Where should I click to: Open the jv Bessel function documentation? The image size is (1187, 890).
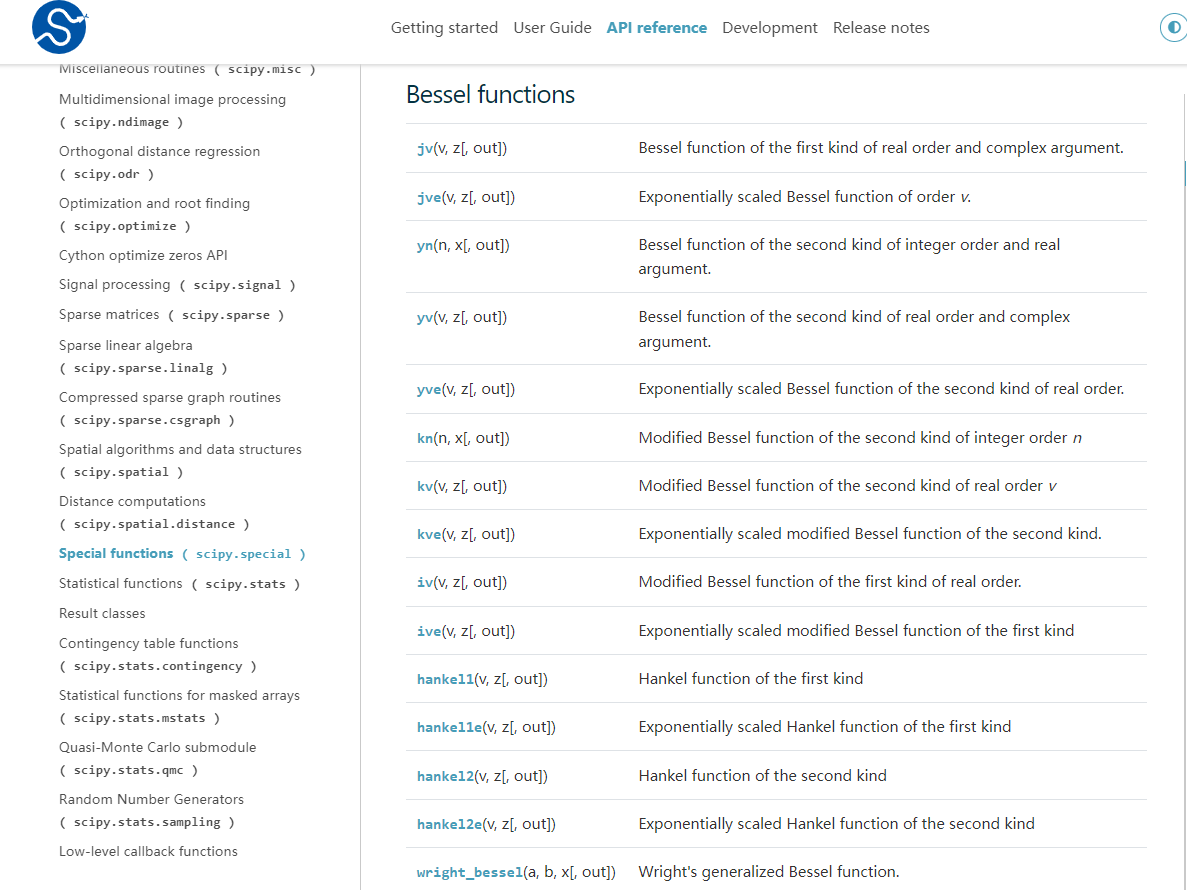click(x=424, y=147)
